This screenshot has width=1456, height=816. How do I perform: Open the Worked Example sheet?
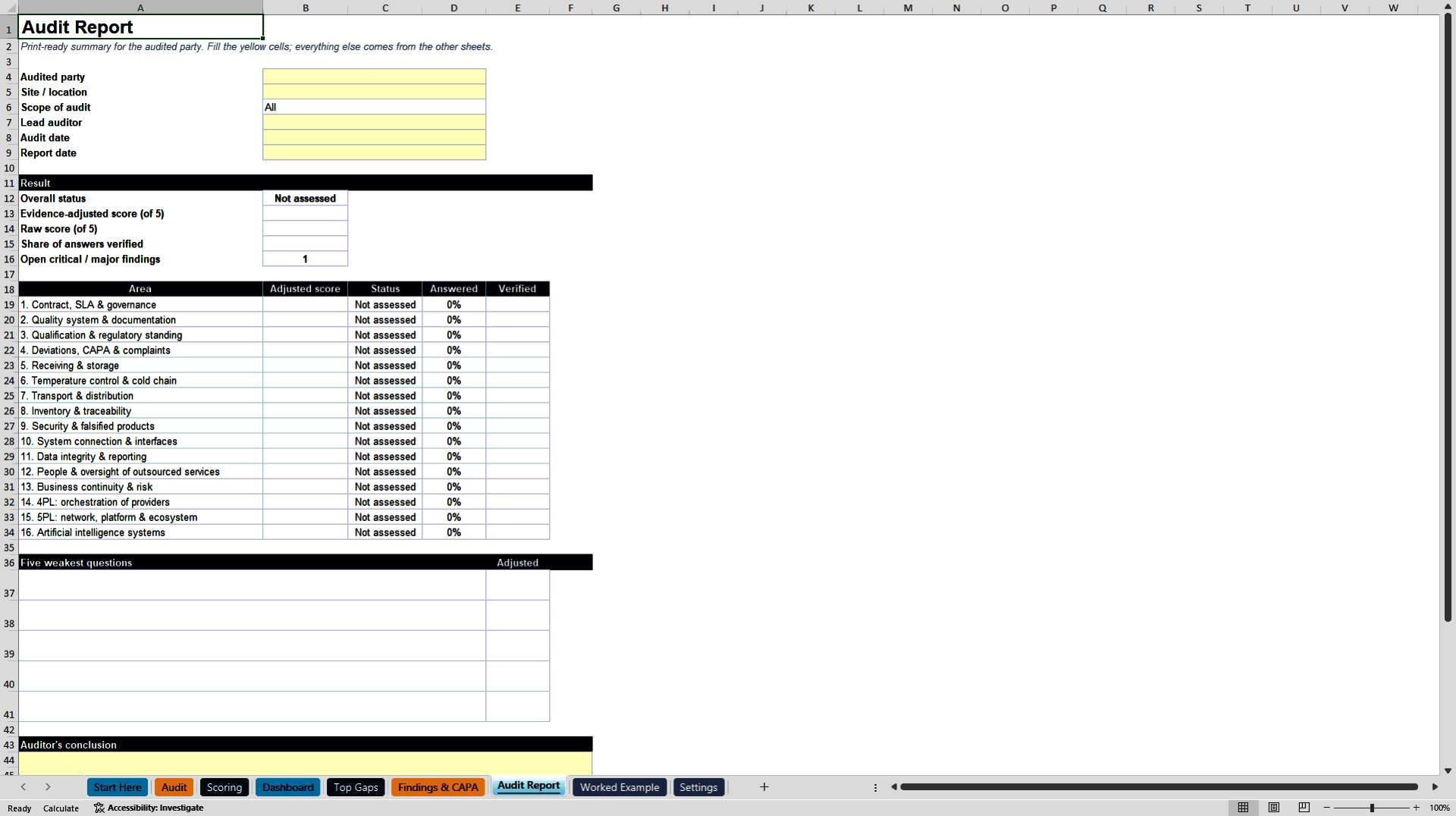coord(620,787)
